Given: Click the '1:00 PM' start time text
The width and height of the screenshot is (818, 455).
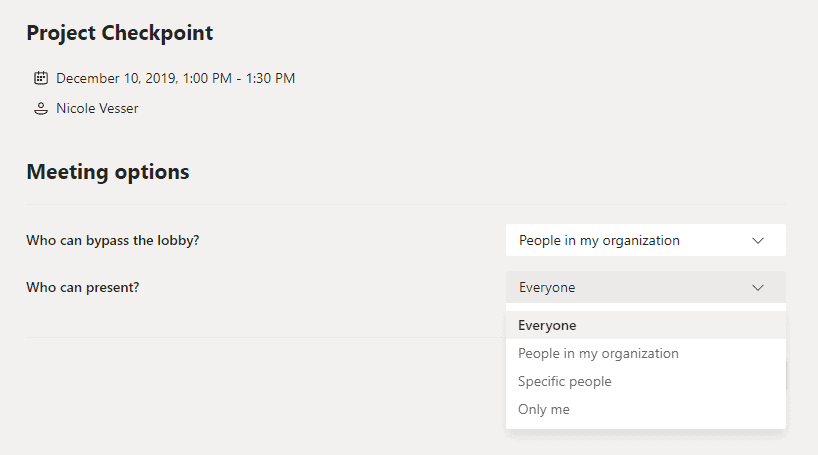Looking at the screenshot, I should click(x=207, y=78).
